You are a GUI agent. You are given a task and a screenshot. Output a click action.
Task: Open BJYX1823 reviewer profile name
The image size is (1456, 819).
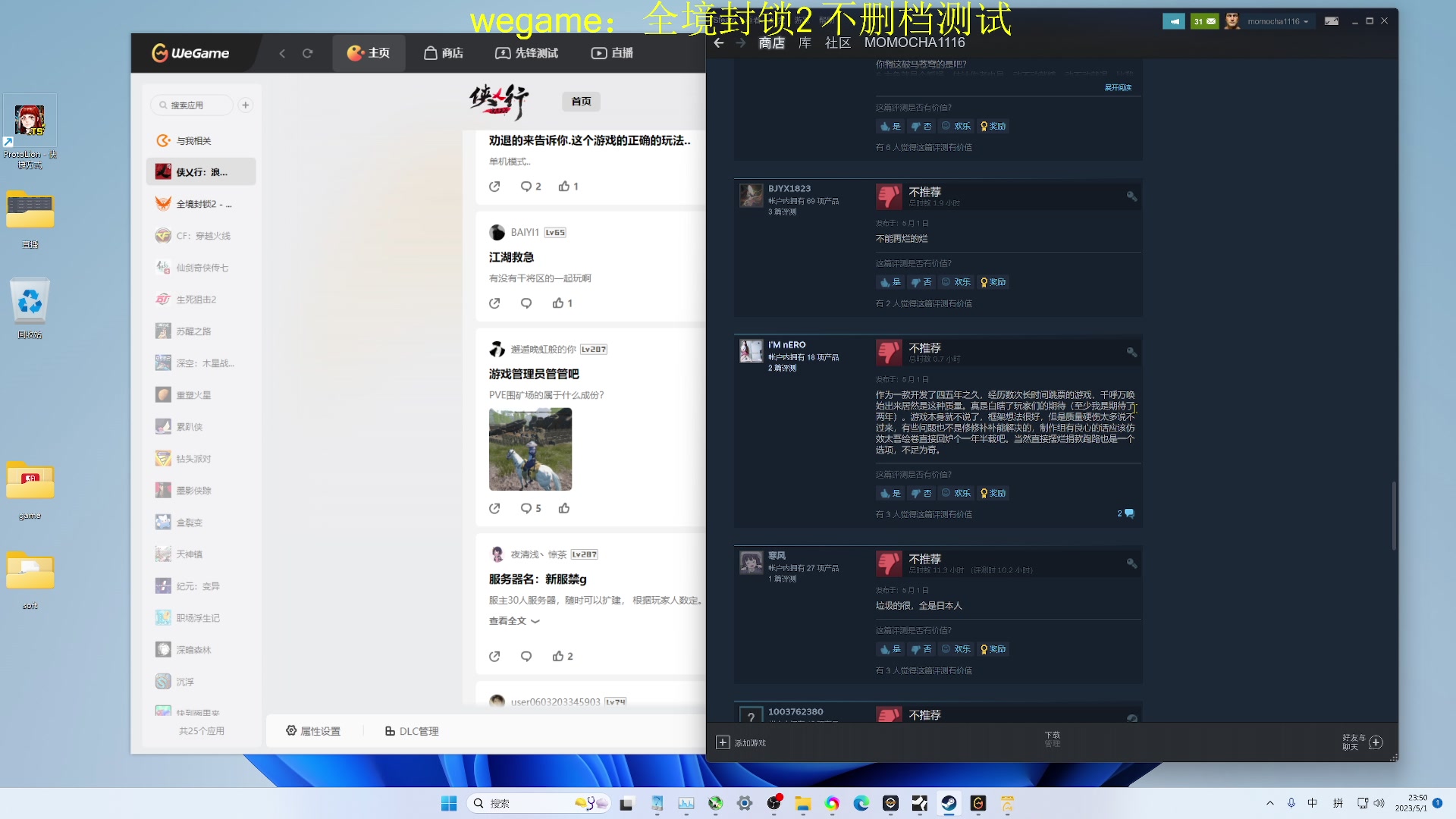pos(789,189)
